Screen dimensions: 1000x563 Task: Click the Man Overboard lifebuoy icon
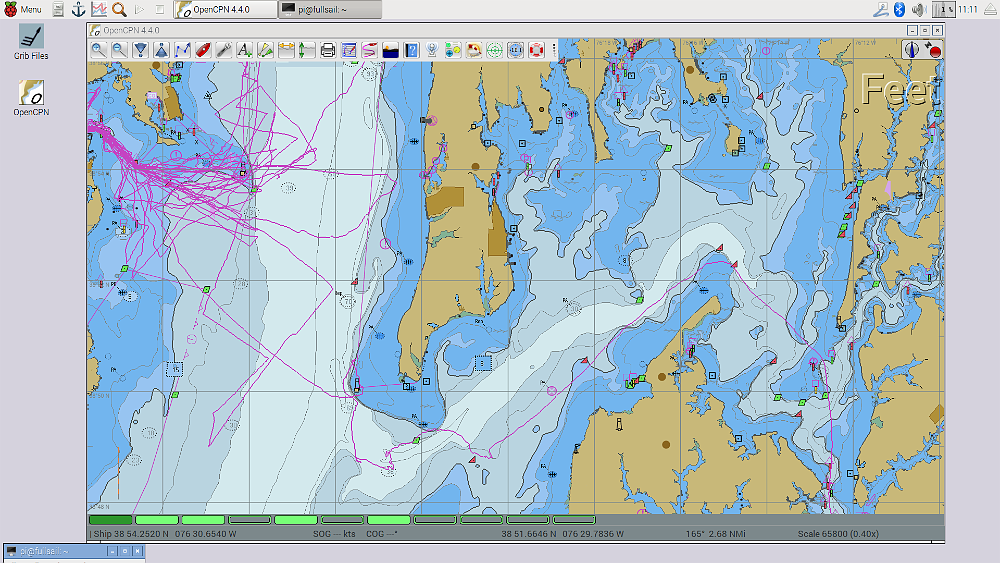tap(536, 49)
